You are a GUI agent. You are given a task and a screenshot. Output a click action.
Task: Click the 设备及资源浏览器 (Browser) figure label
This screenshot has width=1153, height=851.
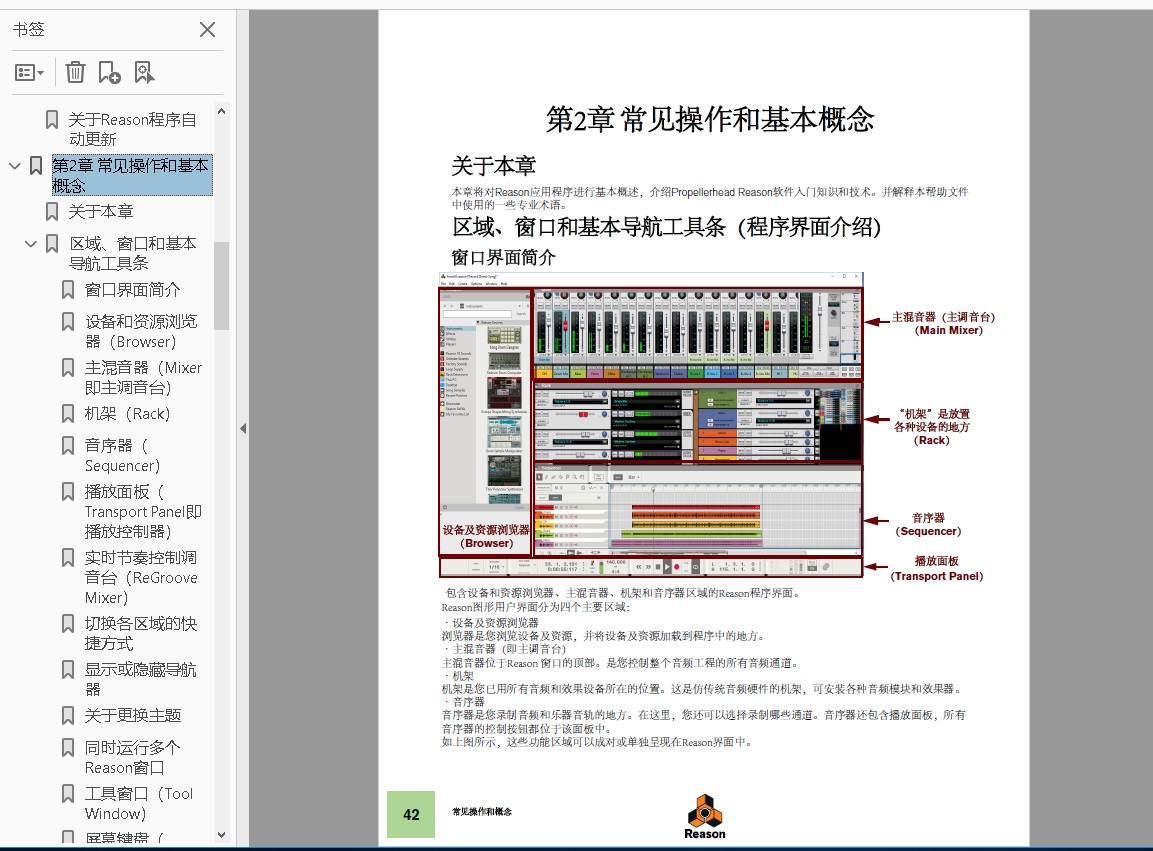point(486,536)
